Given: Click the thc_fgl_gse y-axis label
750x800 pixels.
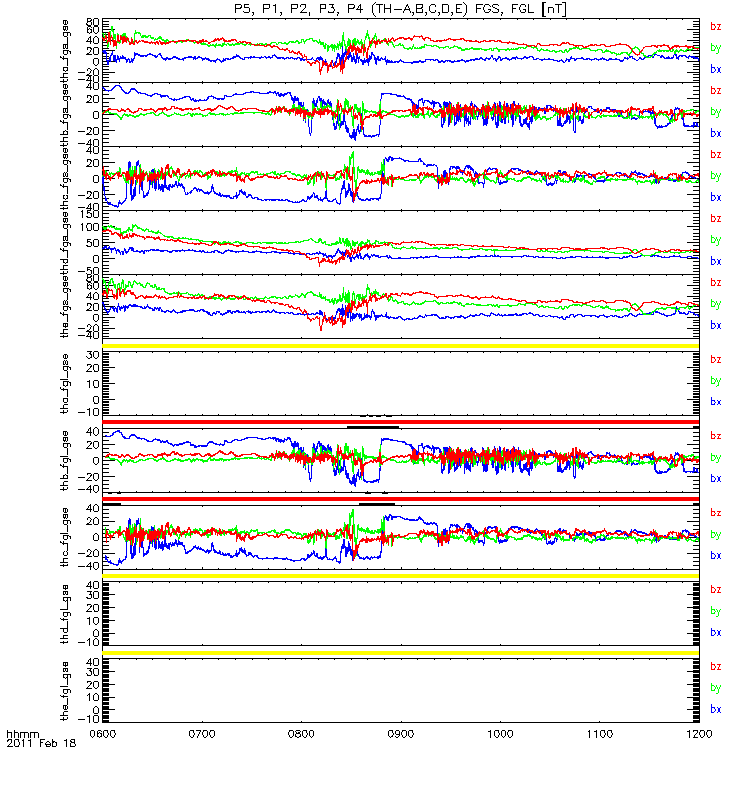Looking at the screenshot, I should (65, 537).
